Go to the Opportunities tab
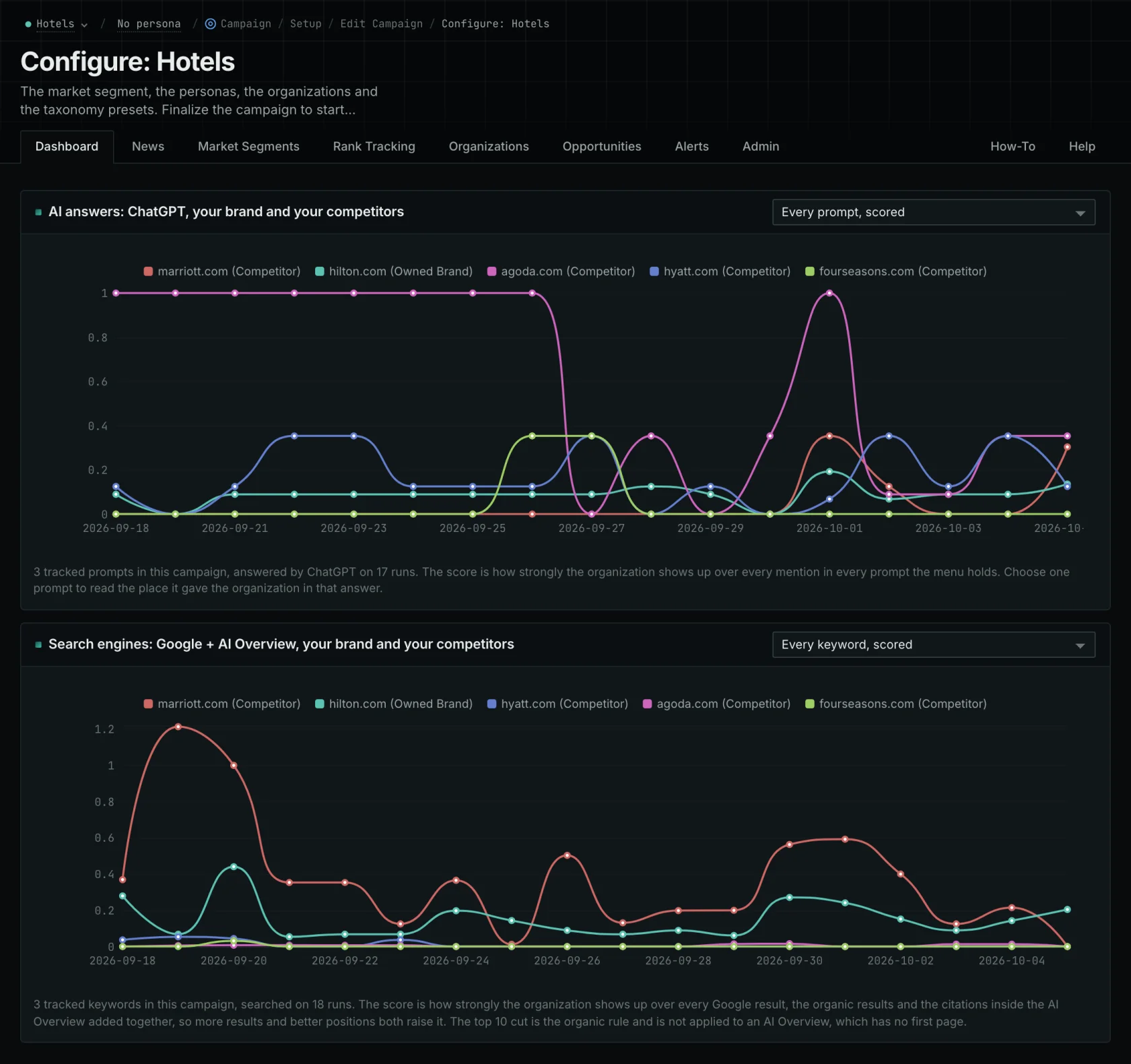Screen dimensions: 1131x1064 (x=602, y=146)
